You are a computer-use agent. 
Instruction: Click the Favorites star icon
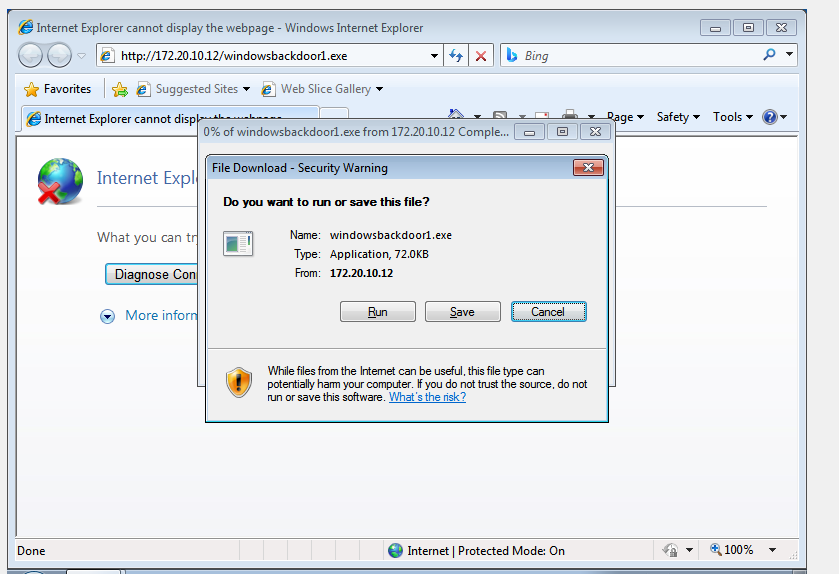32,89
